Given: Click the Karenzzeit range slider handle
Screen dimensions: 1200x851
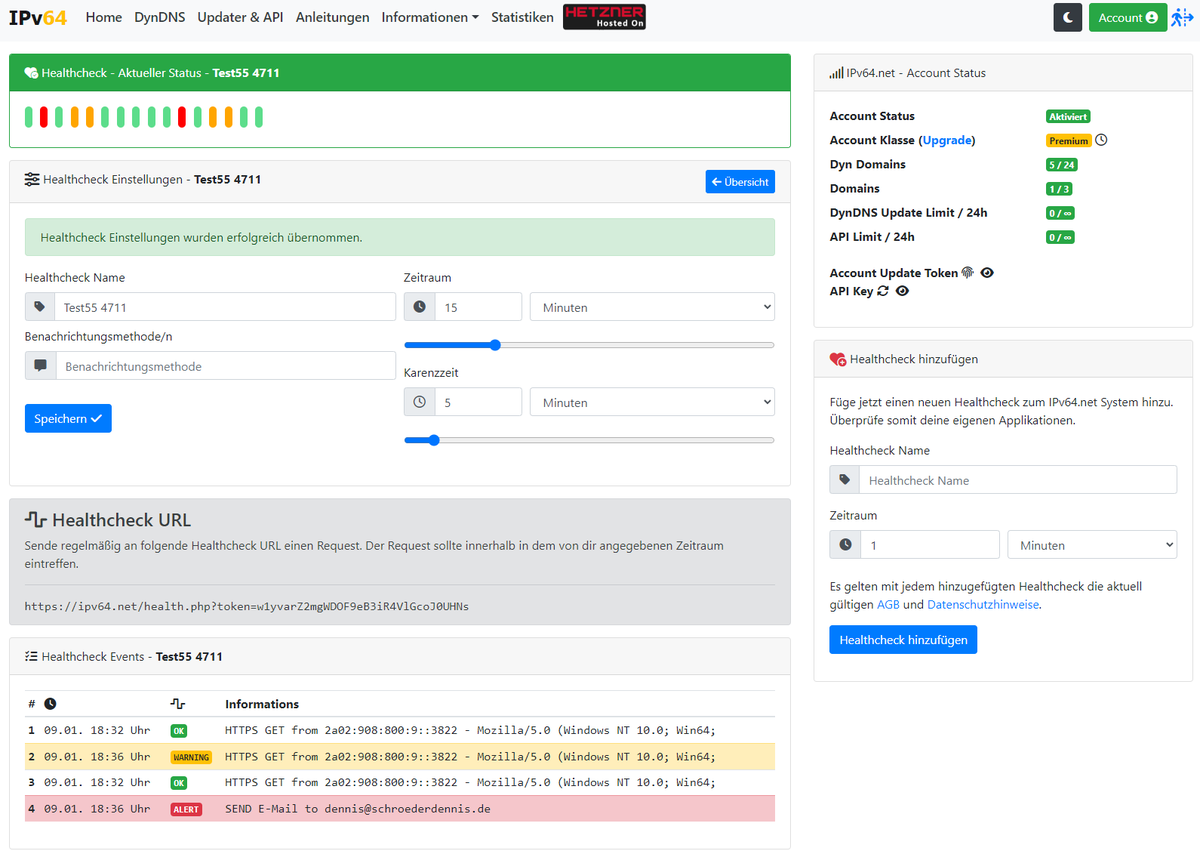Looking at the screenshot, I should pos(433,439).
